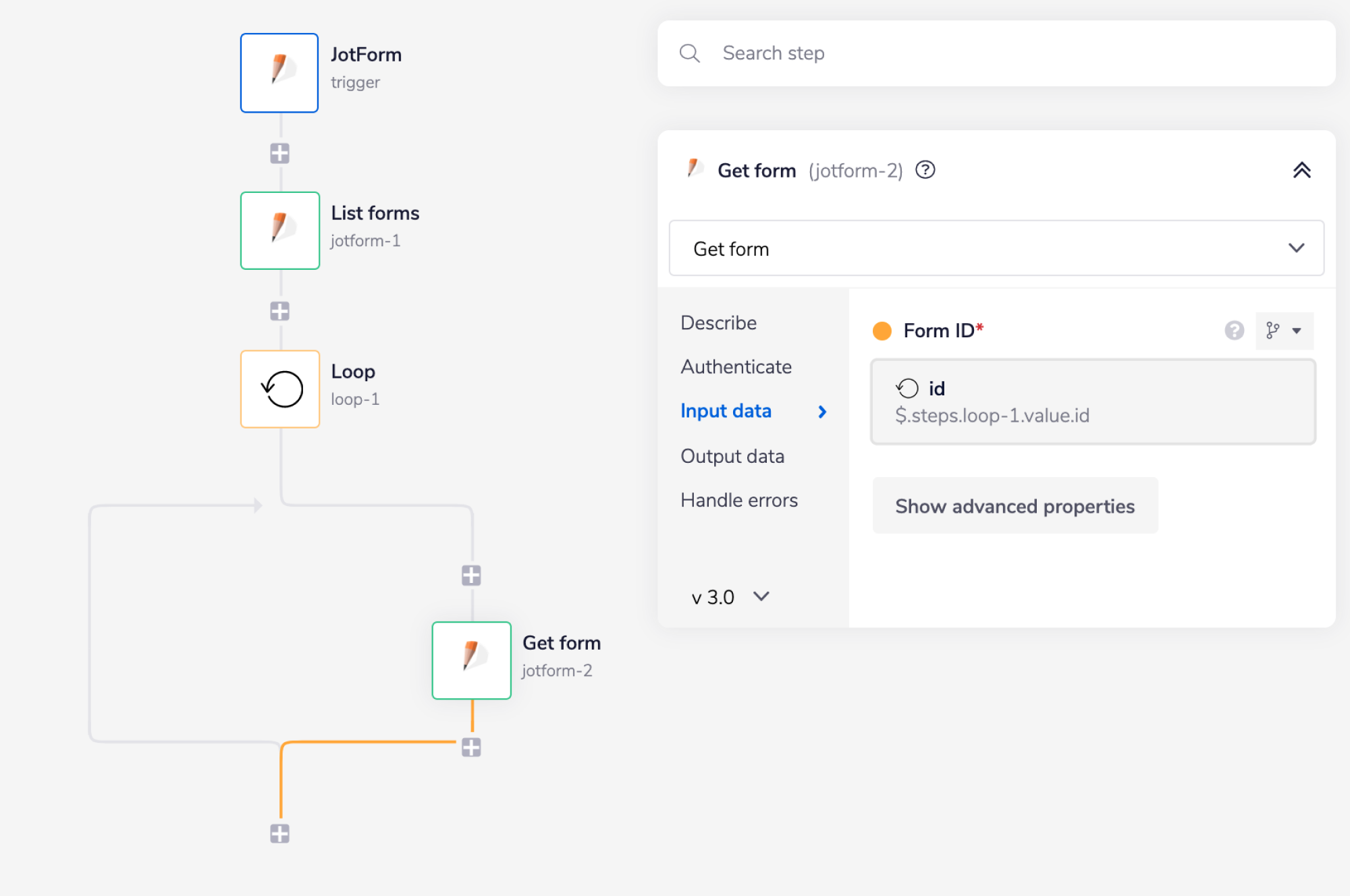
Task: Open the Authenticate section
Action: [736, 366]
